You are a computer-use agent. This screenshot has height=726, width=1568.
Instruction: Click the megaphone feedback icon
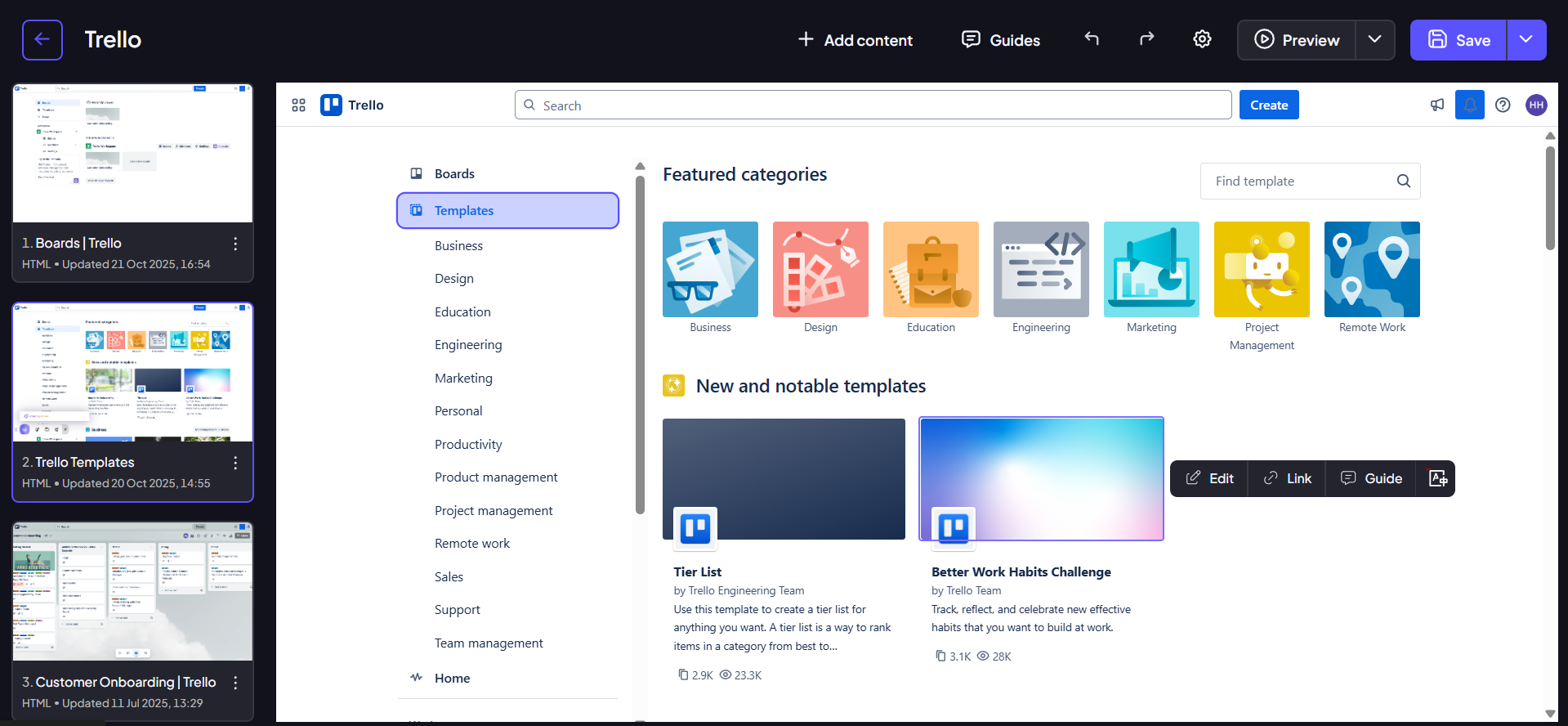(x=1437, y=105)
